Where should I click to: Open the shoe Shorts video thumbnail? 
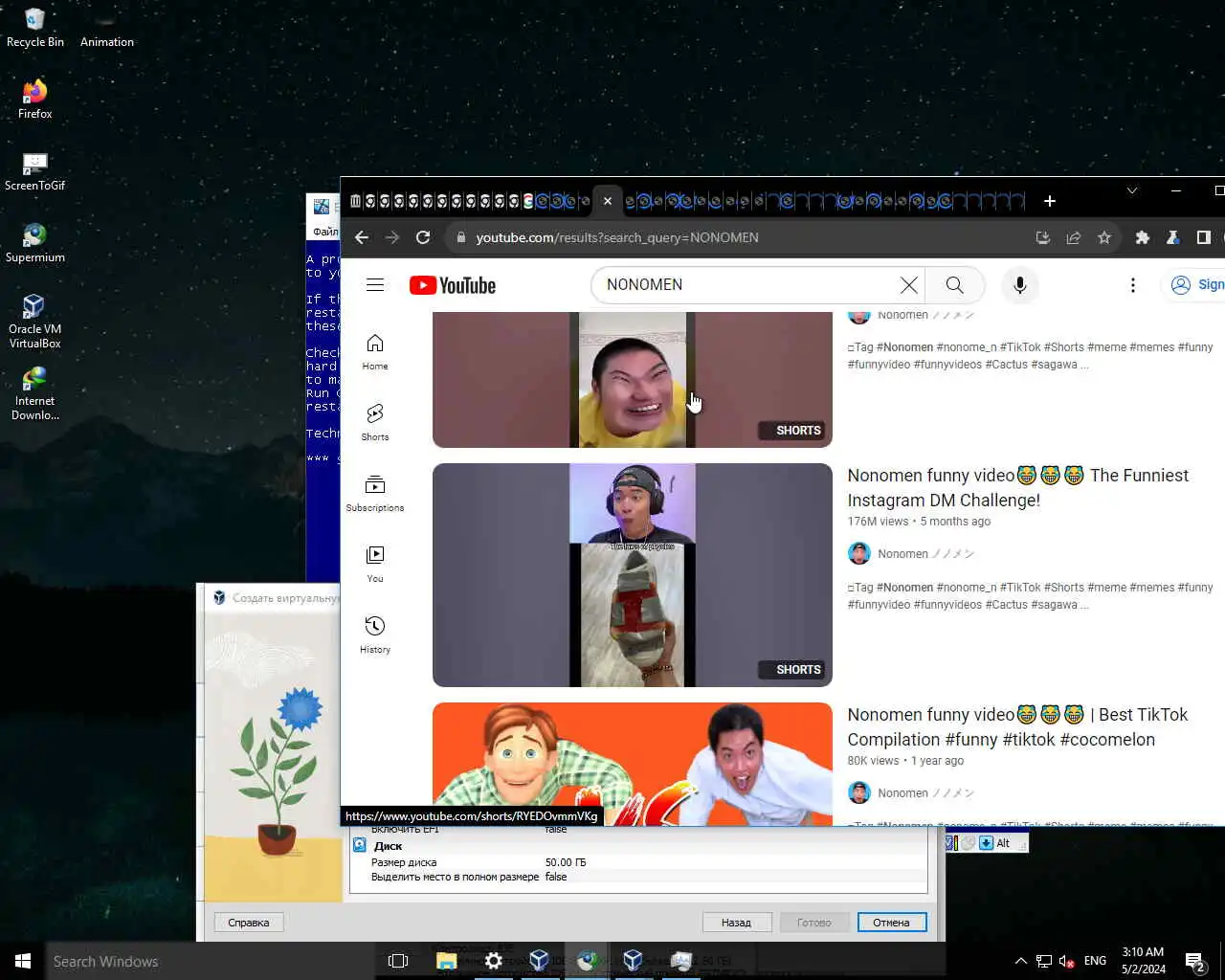633,575
